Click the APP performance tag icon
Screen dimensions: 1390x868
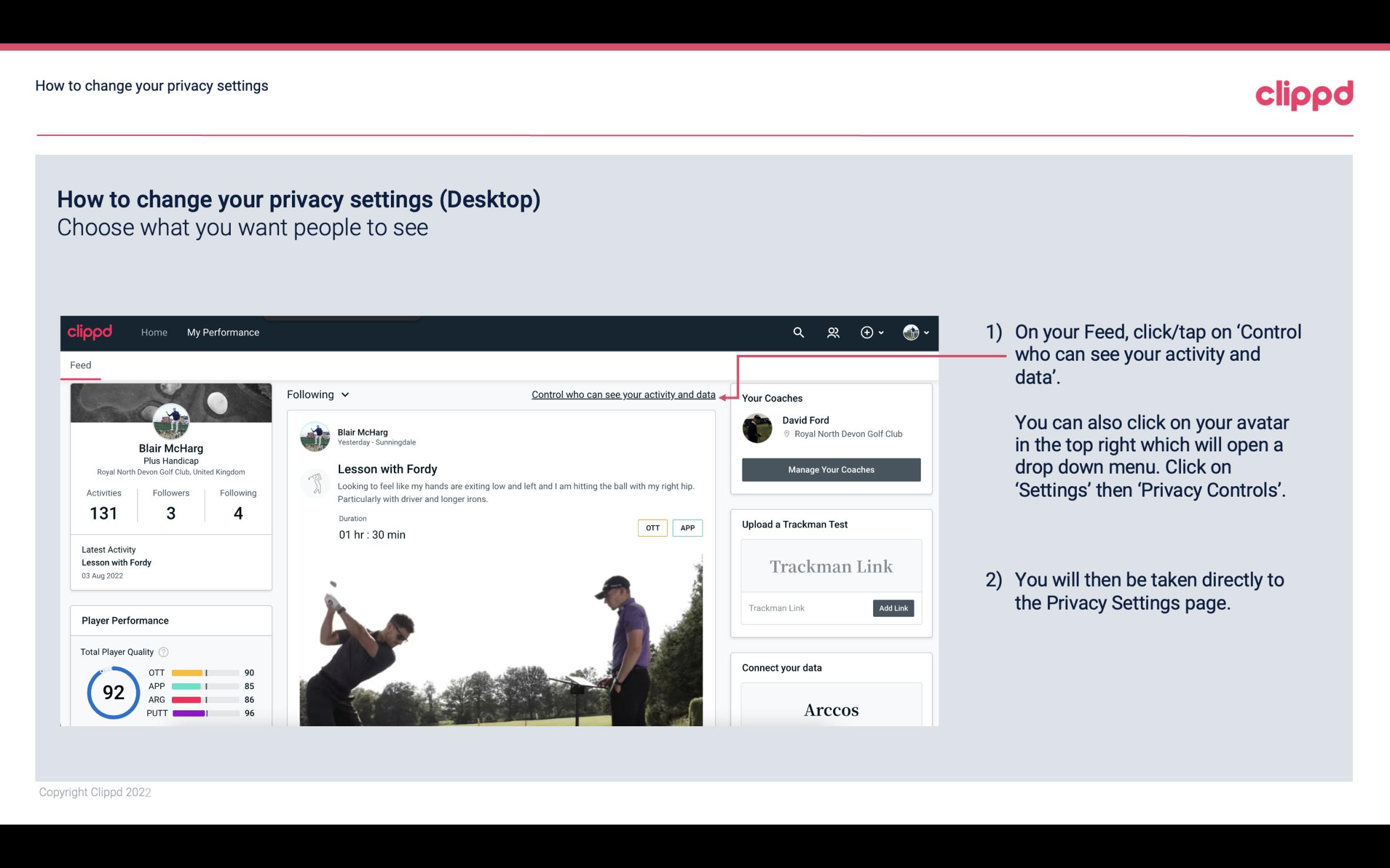click(688, 528)
